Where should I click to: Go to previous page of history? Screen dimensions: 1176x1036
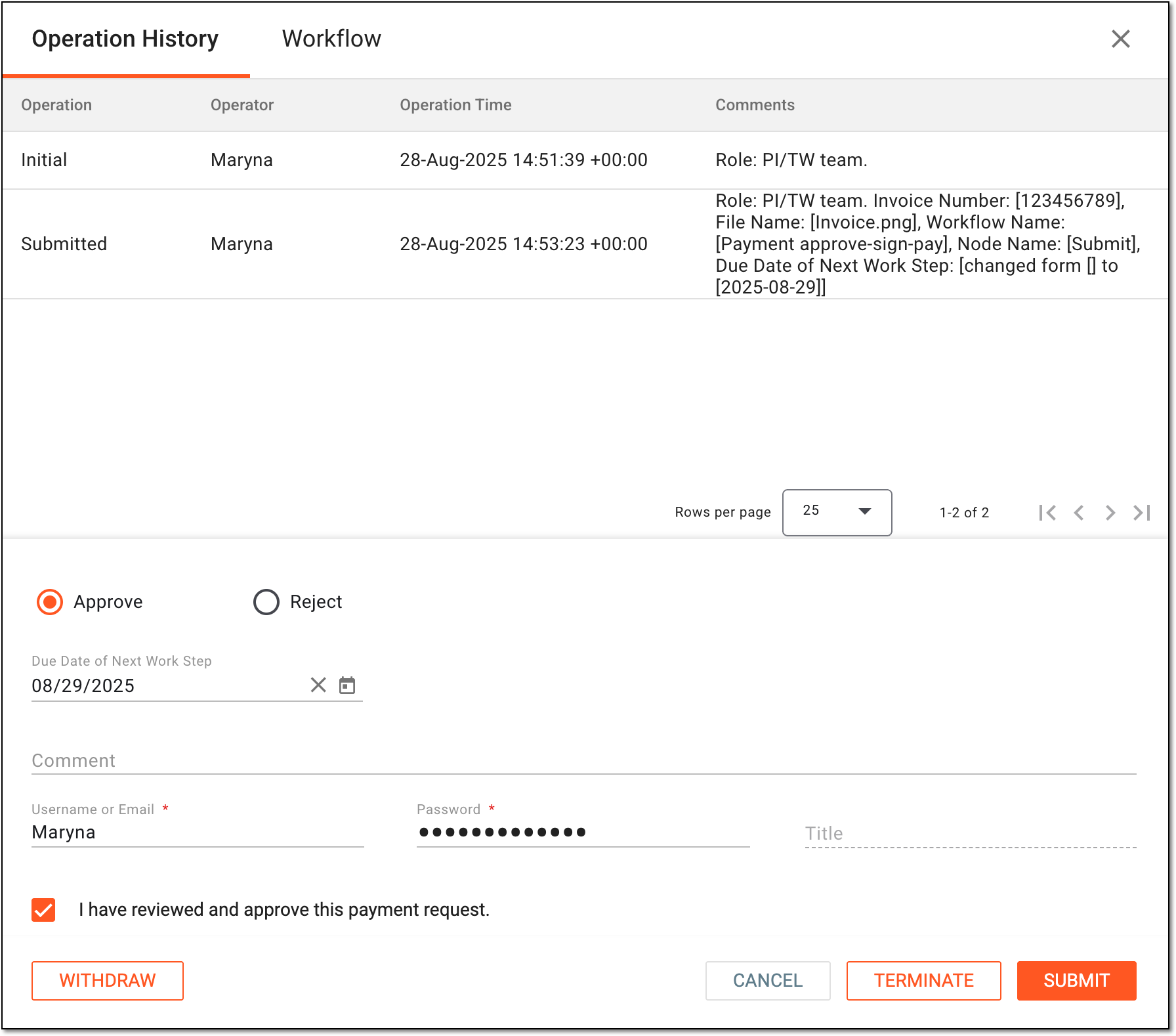pos(1078,513)
